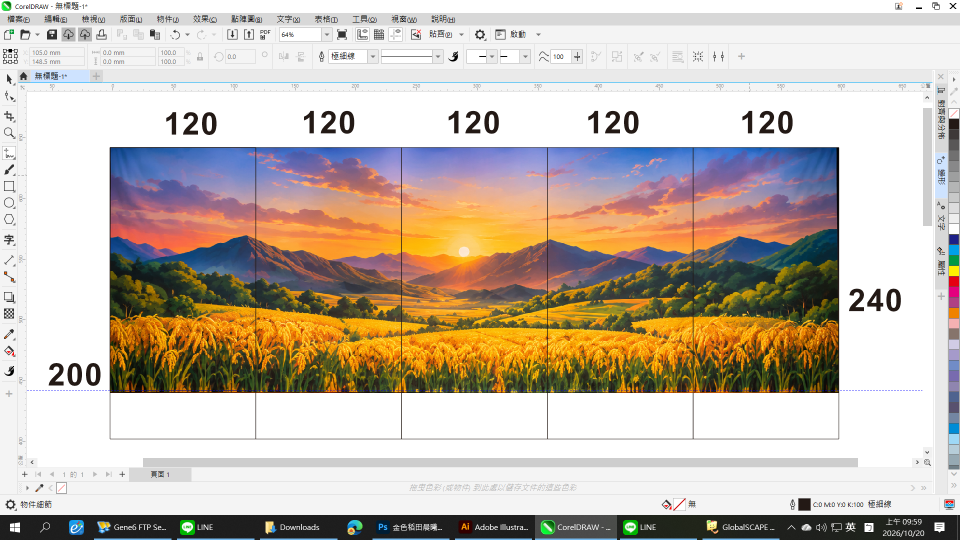The width and height of the screenshot is (960, 540).
Task: Switch to the 頁面 1 page tab
Action: point(160,474)
